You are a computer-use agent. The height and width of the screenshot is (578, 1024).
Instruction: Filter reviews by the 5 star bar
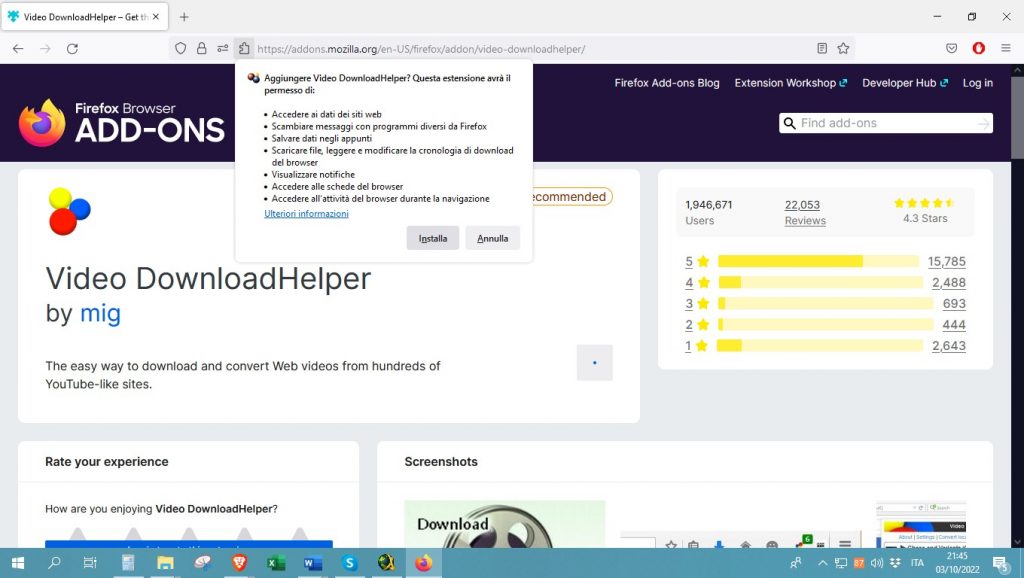coord(818,261)
